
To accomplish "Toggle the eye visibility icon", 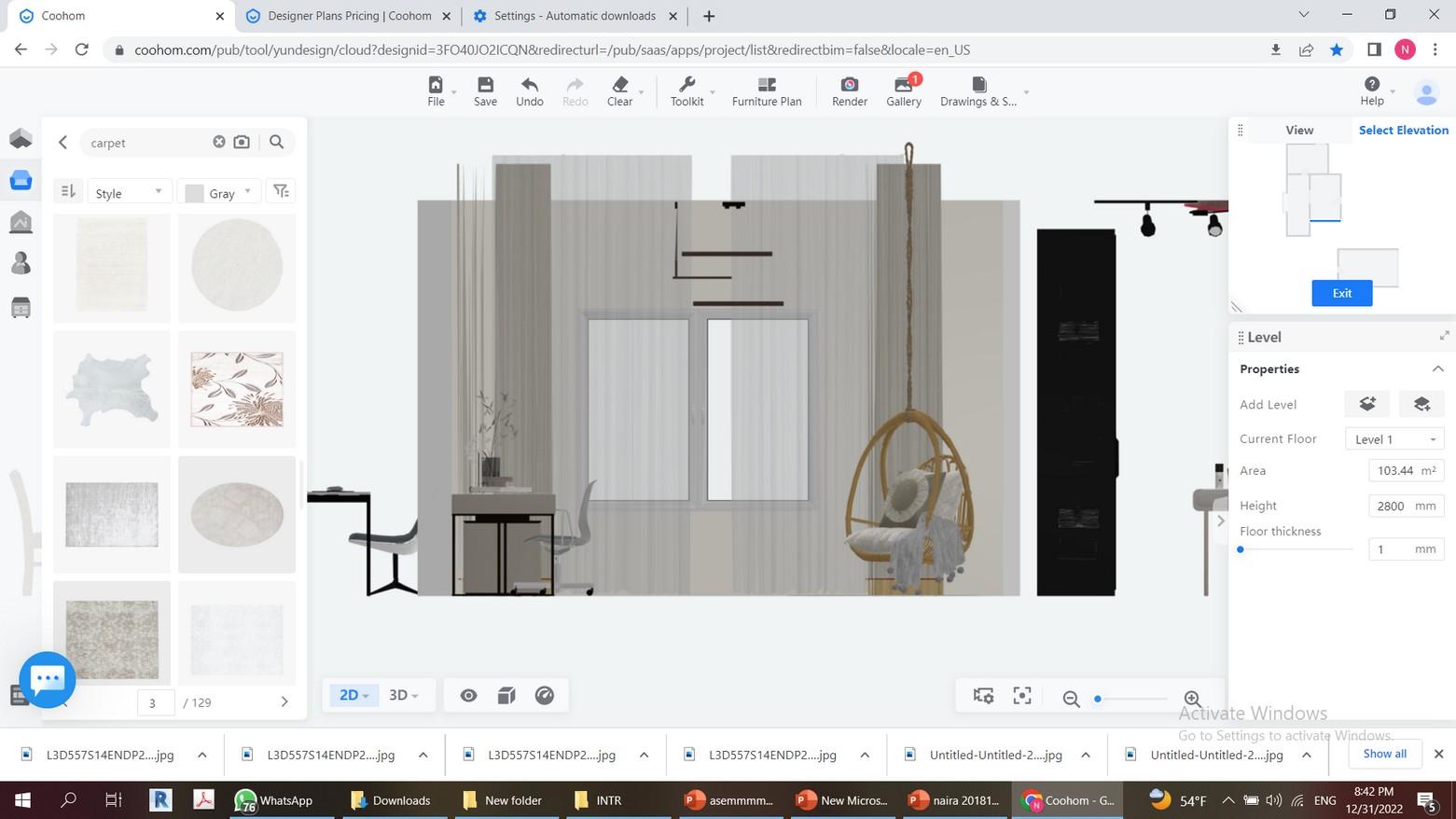I will tap(468, 696).
